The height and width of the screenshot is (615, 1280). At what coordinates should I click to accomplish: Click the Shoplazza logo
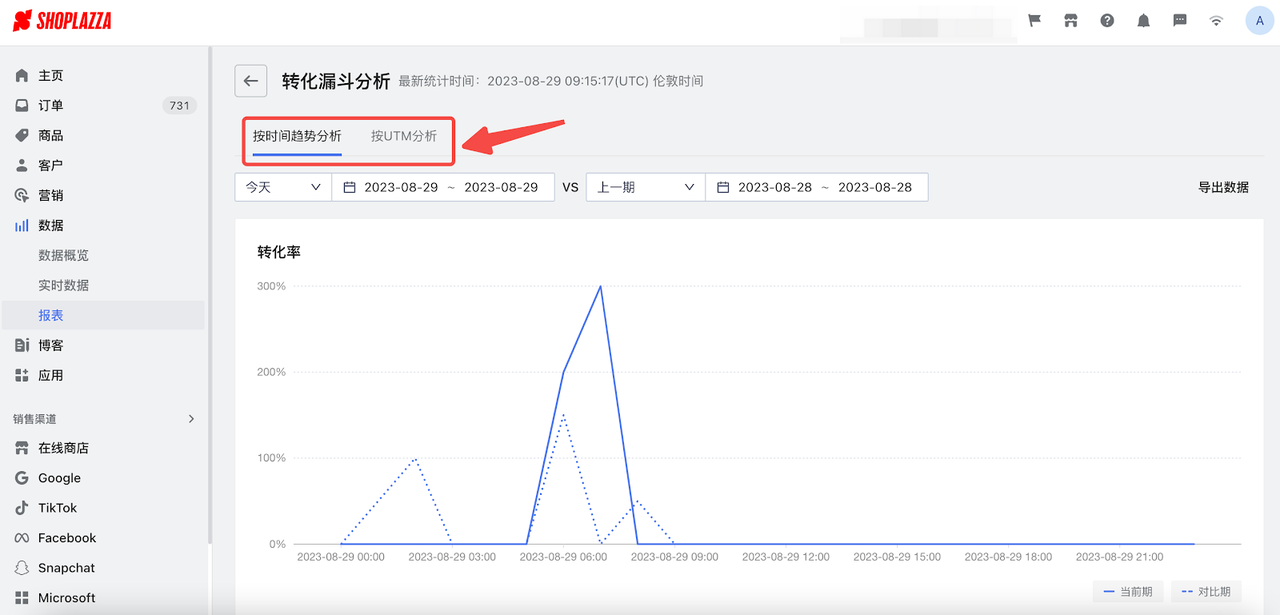[62, 21]
